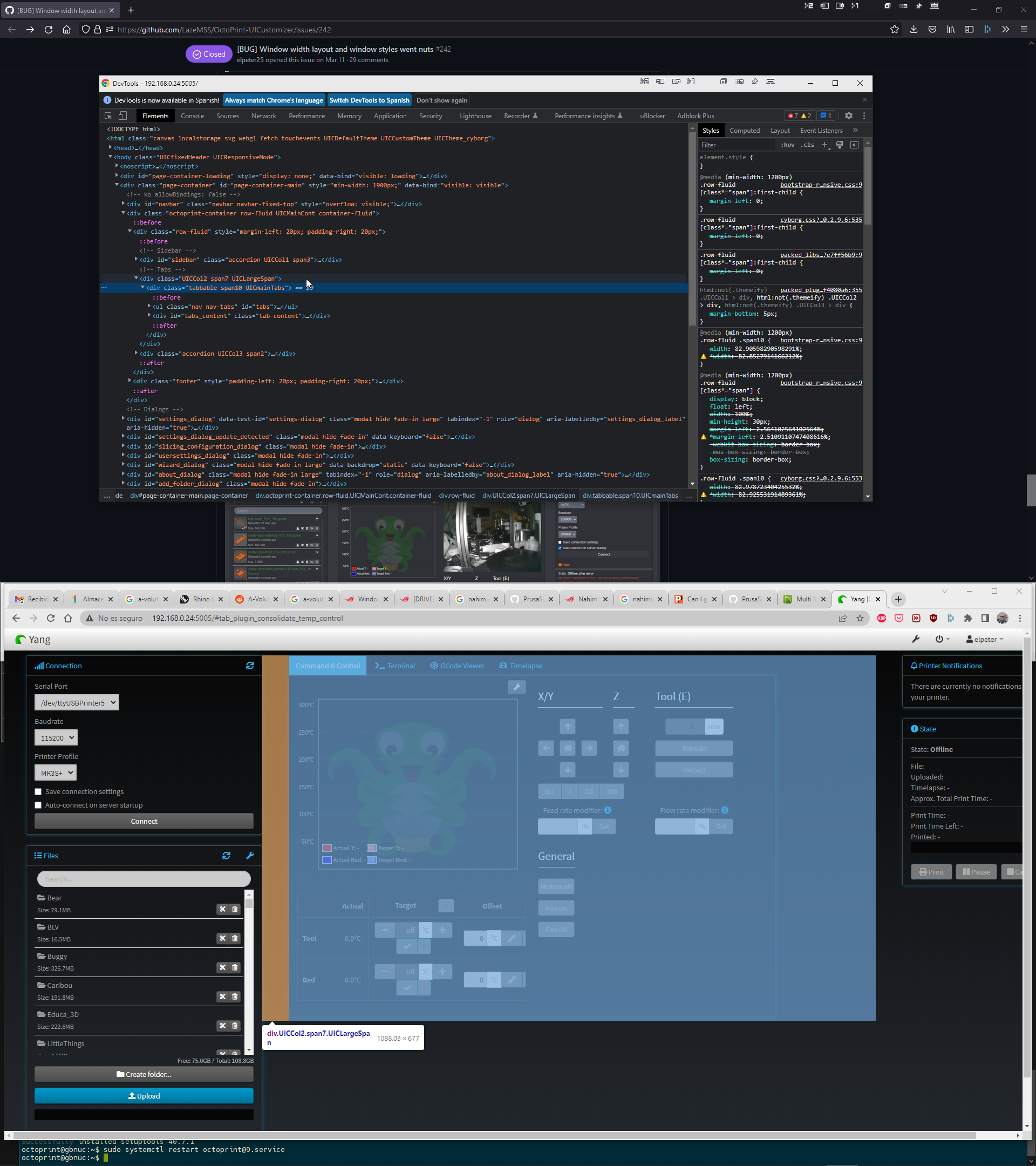The width and height of the screenshot is (1036, 1166).
Task: Click the Connect button
Action: [144, 821]
